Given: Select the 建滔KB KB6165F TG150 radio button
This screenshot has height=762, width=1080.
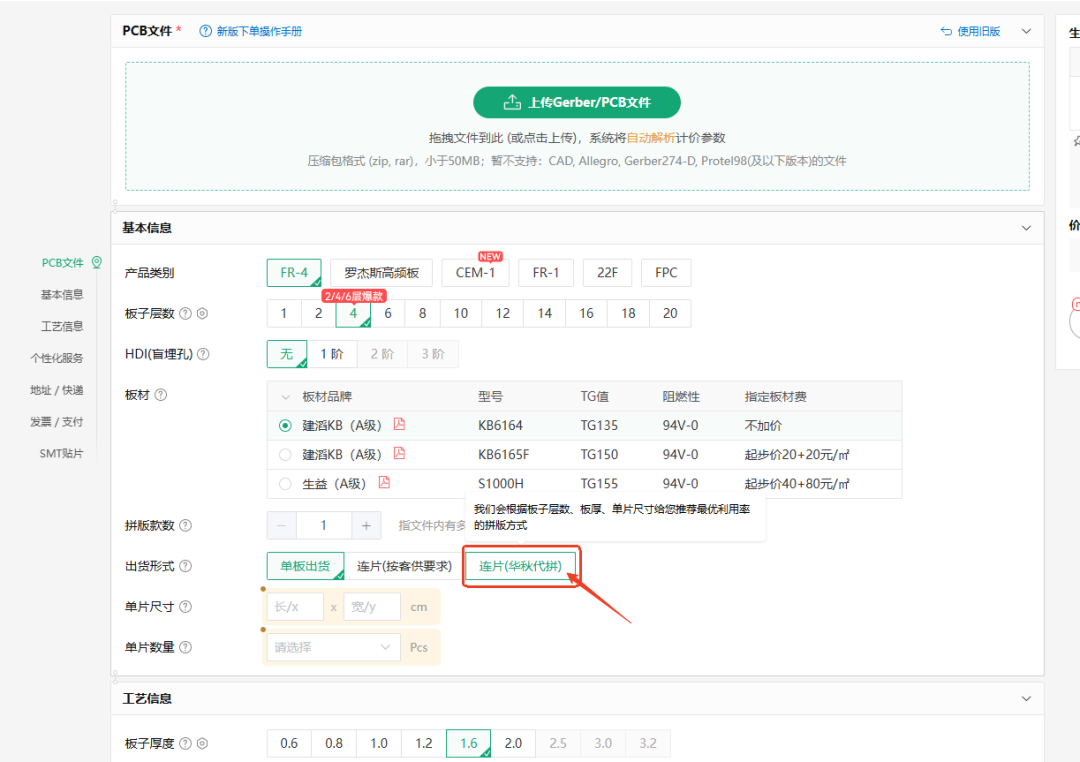Looking at the screenshot, I should pyautogui.click(x=285, y=455).
